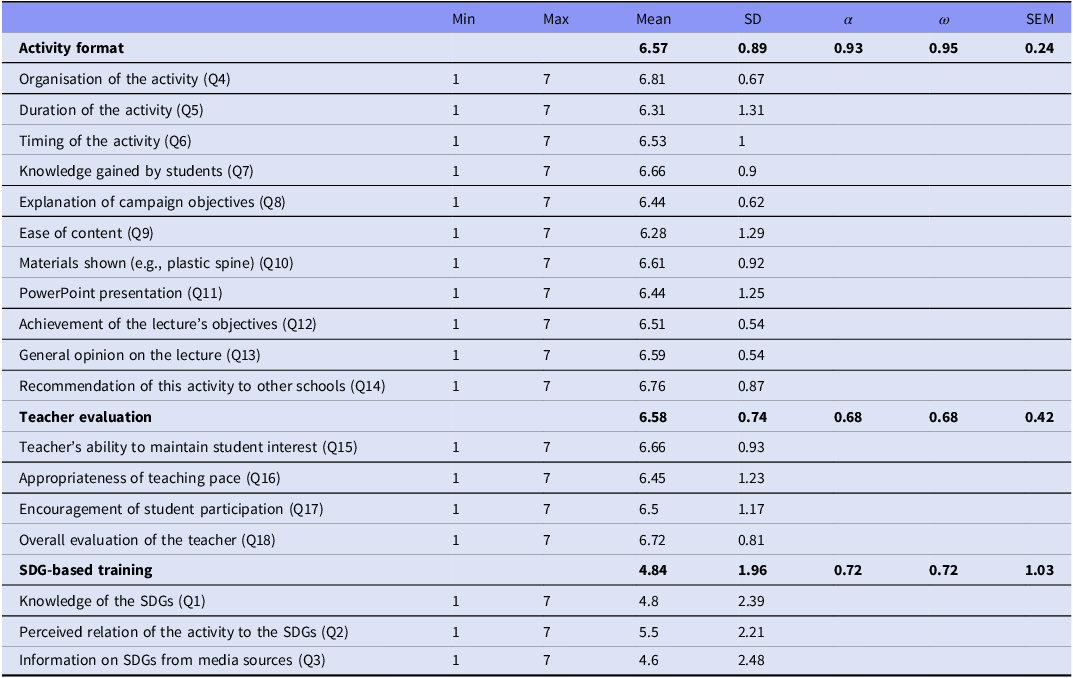Click the Teacher evaluation section heading

point(85,417)
